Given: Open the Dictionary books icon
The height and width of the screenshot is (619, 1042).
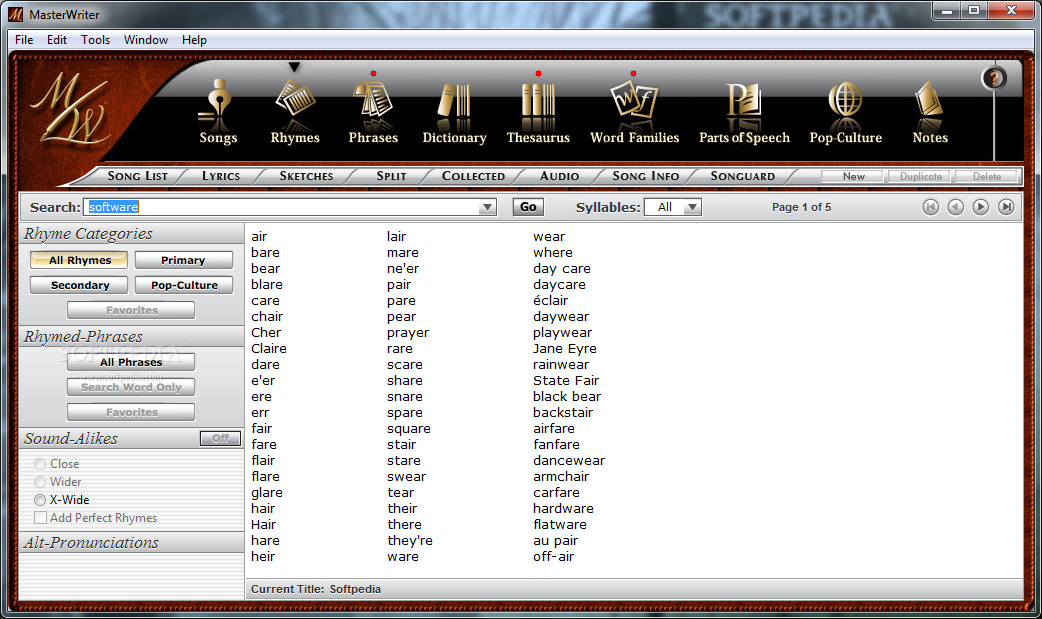Looking at the screenshot, I should pos(455,112).
